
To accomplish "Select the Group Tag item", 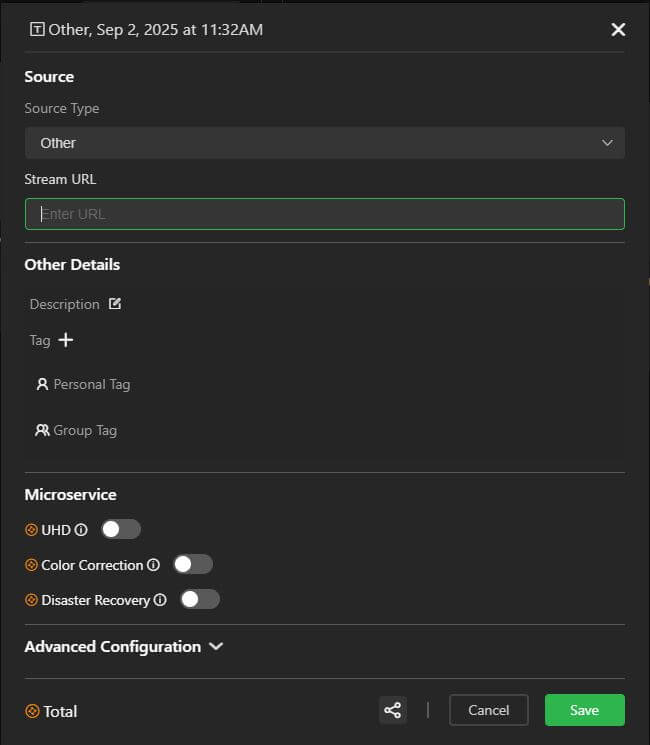I will (x=85, y=430).
